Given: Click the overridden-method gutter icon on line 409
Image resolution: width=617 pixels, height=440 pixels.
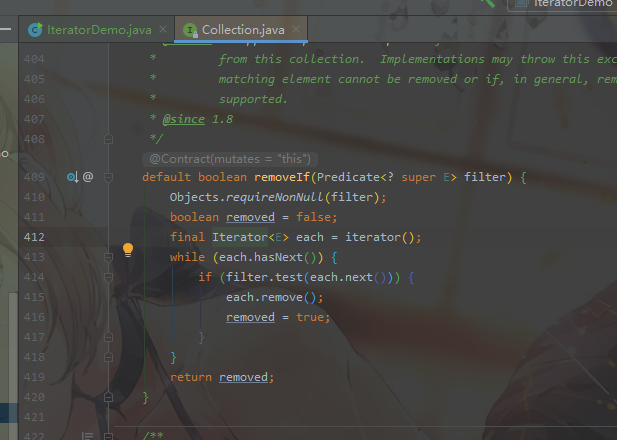Looking at the screenshot, I should point(72,177).
